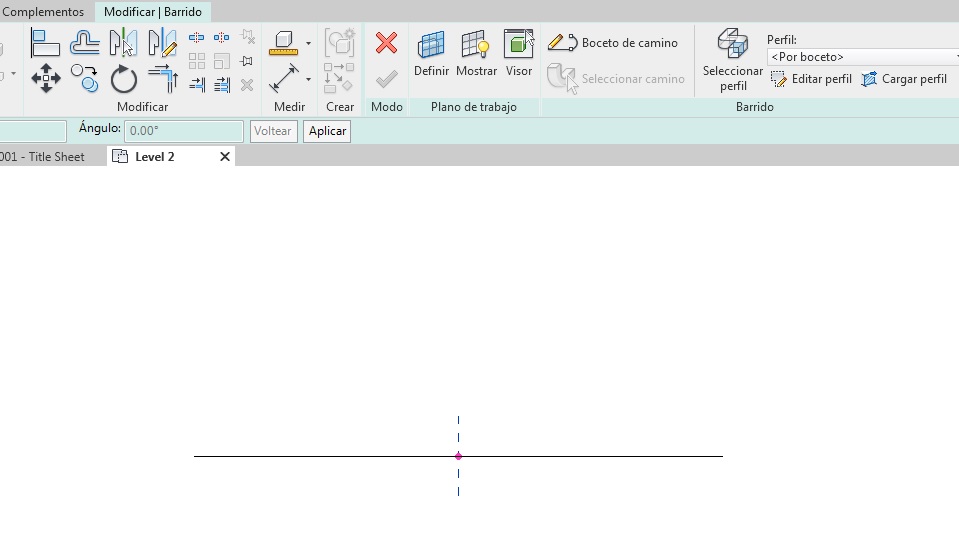Screen dimensions: 959x557
Task: Open the Visor work plane viewer
Action: pos(519,53)
